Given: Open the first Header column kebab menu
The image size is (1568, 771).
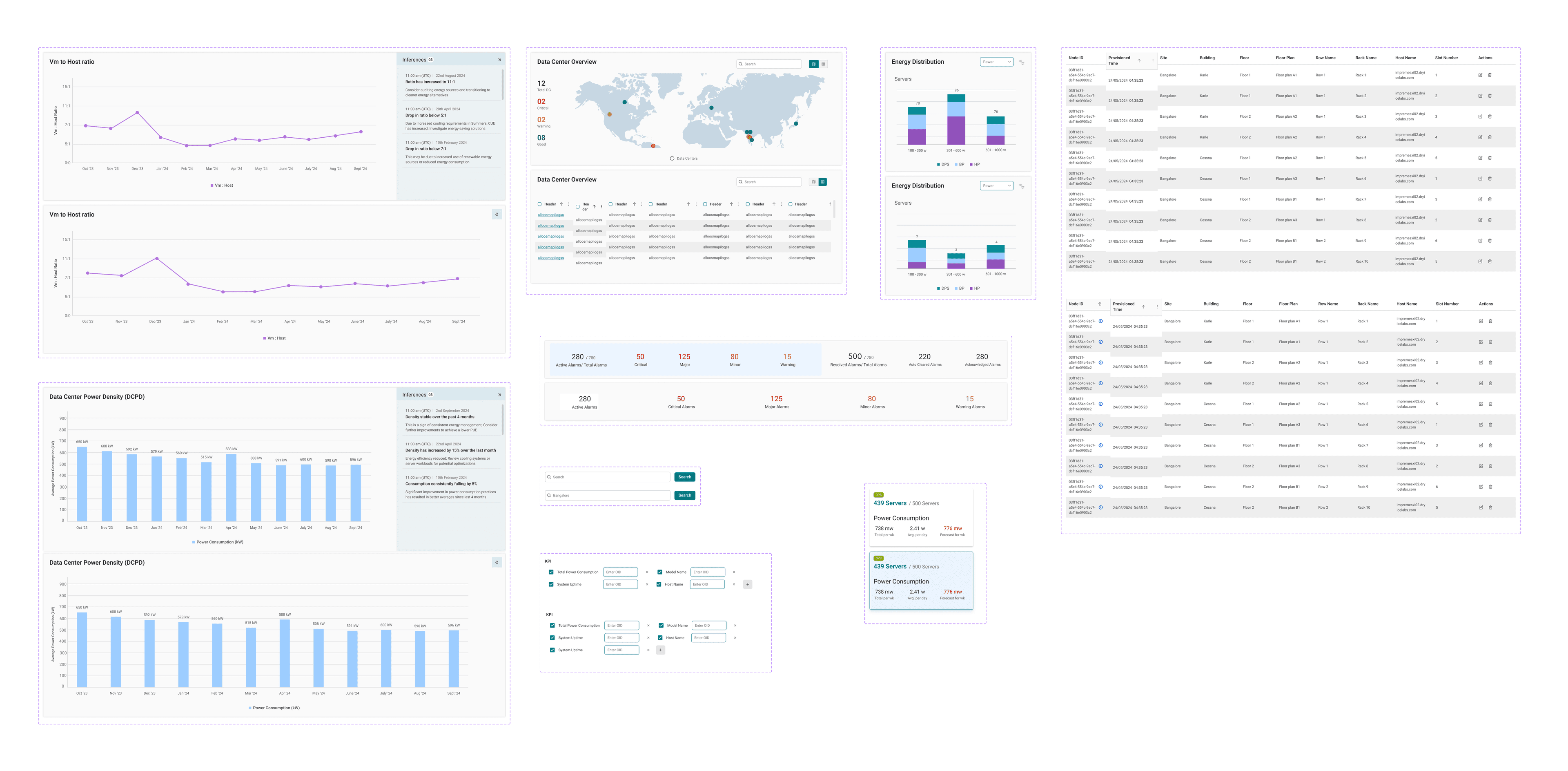Looking at the screenshot, I should click(568, 204).
